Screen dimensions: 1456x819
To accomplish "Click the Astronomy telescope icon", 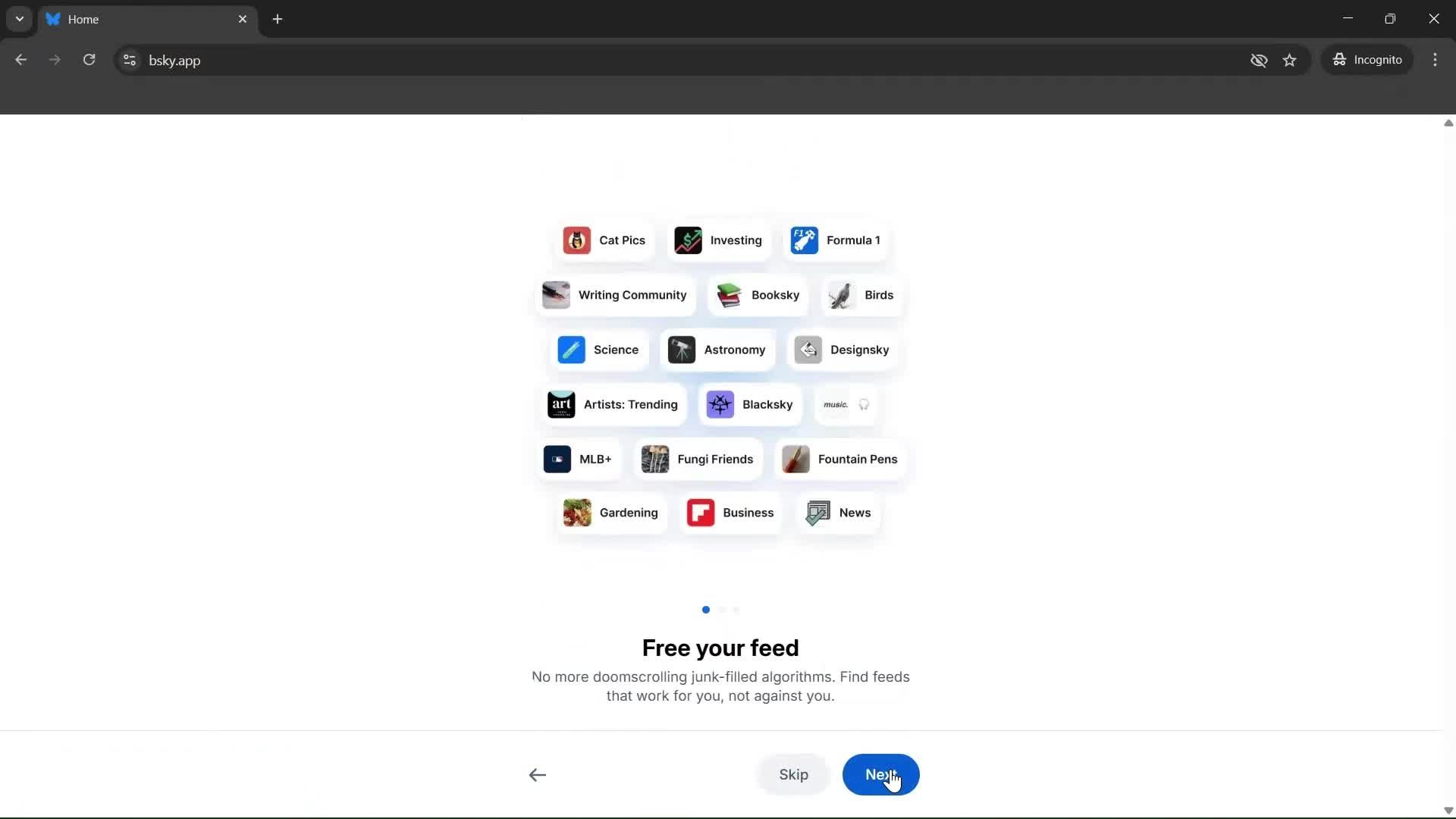I will click(x=681, y=350).
